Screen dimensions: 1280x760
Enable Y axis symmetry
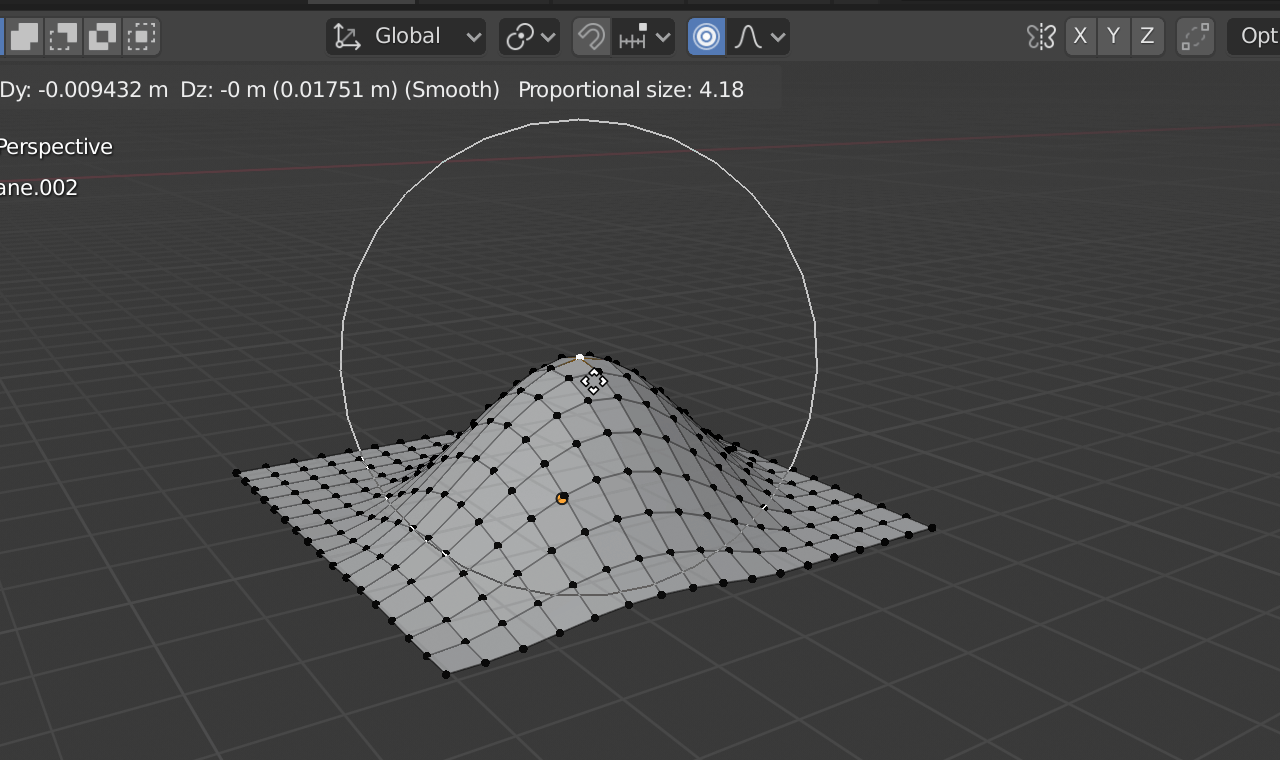1113,36
